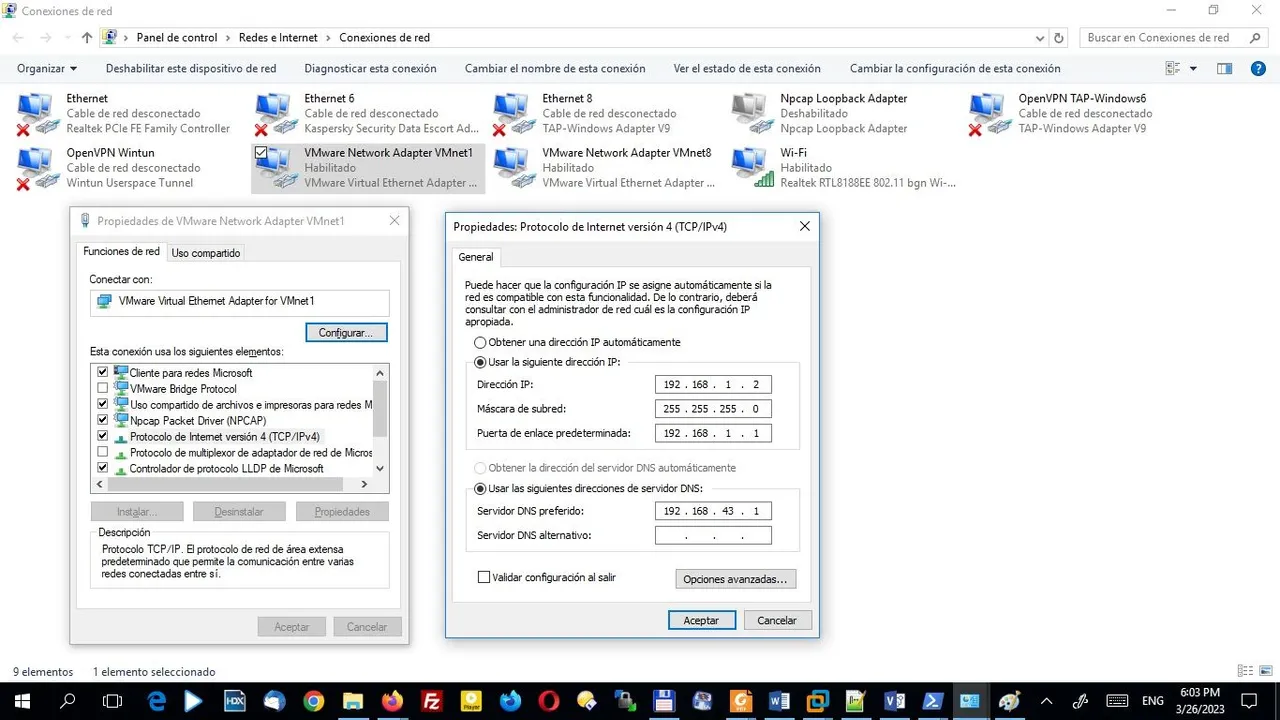The height and width of the screenshot is (720, 1280).
Task: Open FileZilla from taskbar
Action: pyautogui.click(x=431, y=701)
